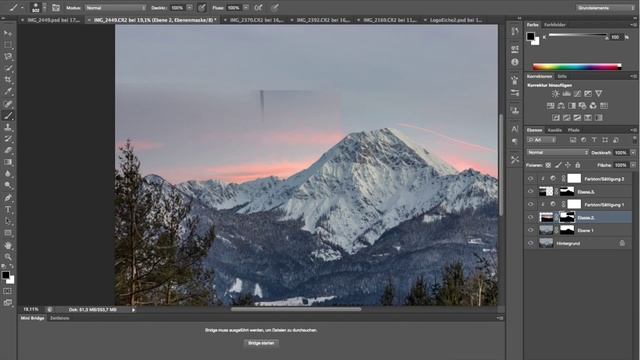Open the layer filter Art dropdown

542,140
